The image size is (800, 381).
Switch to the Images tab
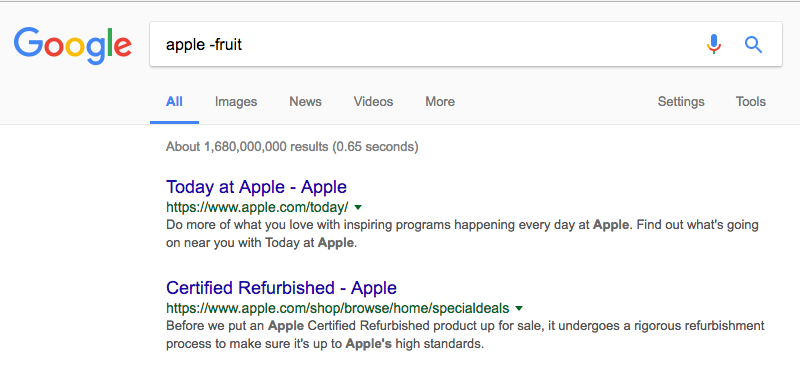tap(236, 101)
